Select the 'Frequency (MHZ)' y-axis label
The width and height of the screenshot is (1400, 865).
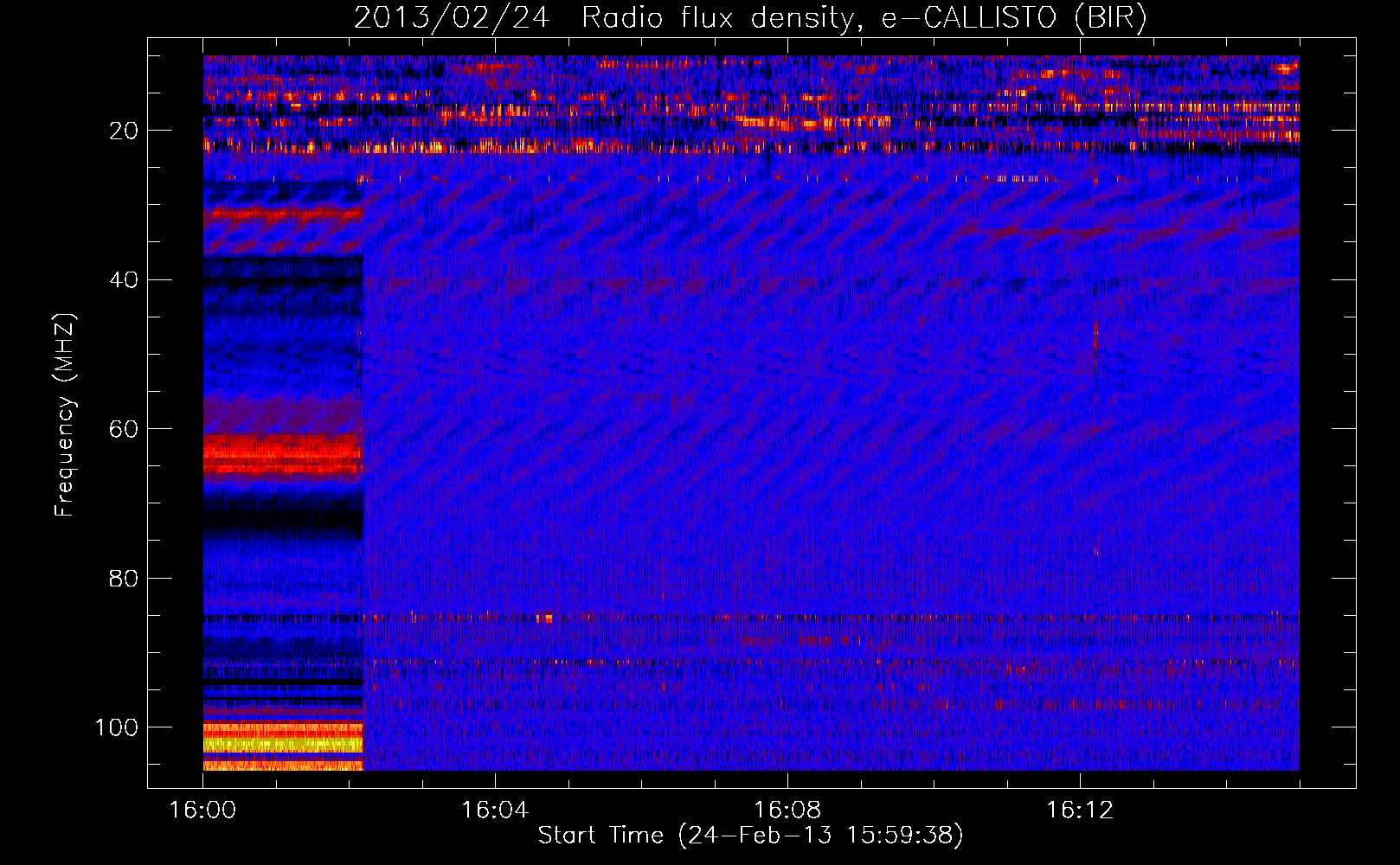pyautogui.click(x=65, y=414)
